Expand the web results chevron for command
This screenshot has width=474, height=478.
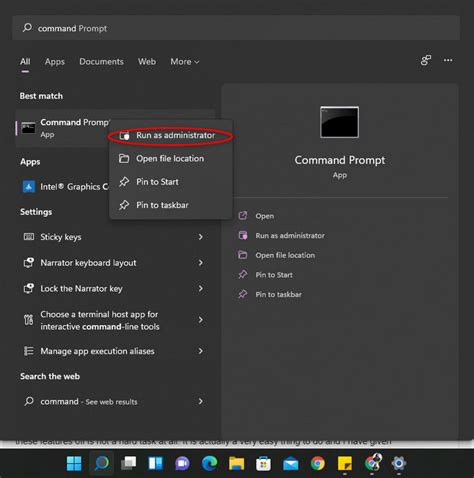pyautogui.click(x=201, y=401)
